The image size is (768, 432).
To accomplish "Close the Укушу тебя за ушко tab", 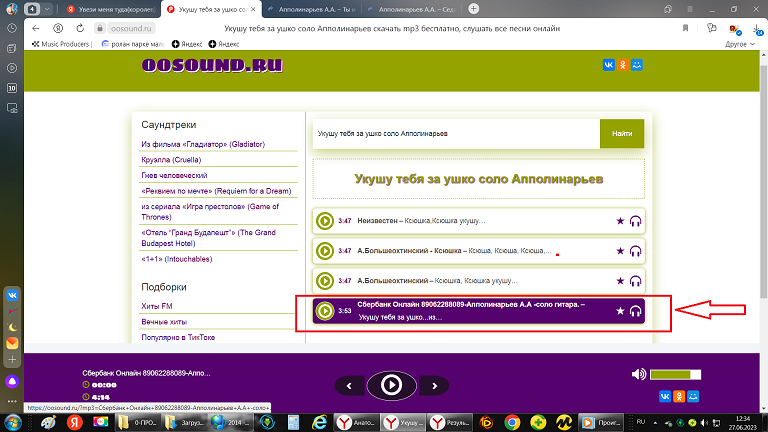I will point(253,9).
